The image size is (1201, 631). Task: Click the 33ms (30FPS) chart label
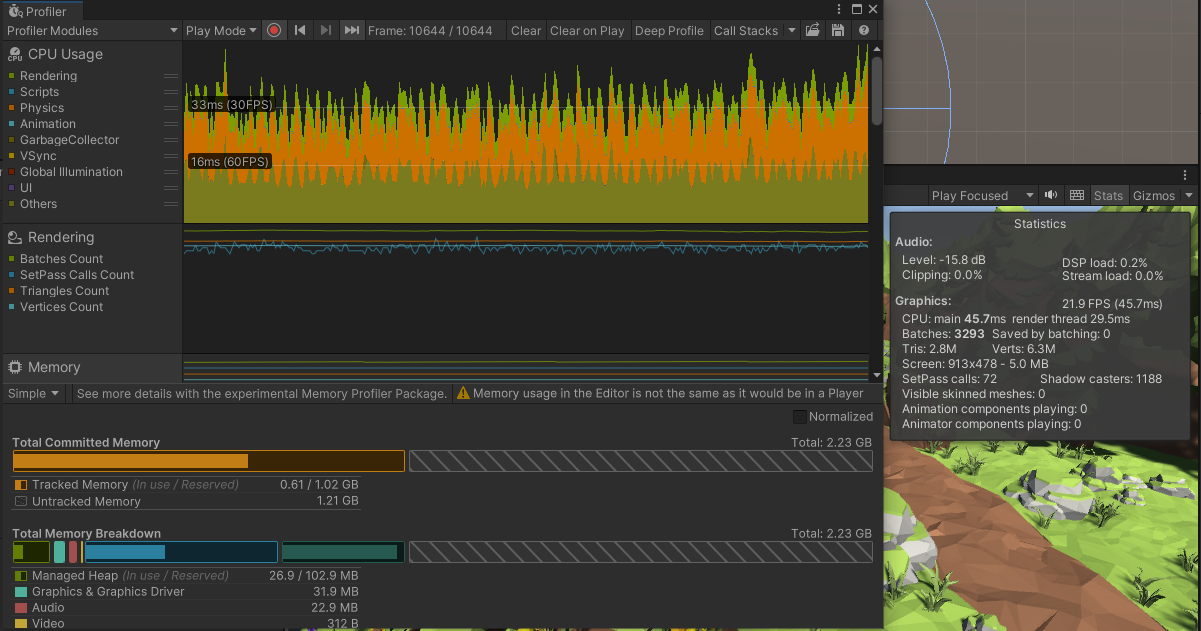pyautogui.click(x=231, y=105)
